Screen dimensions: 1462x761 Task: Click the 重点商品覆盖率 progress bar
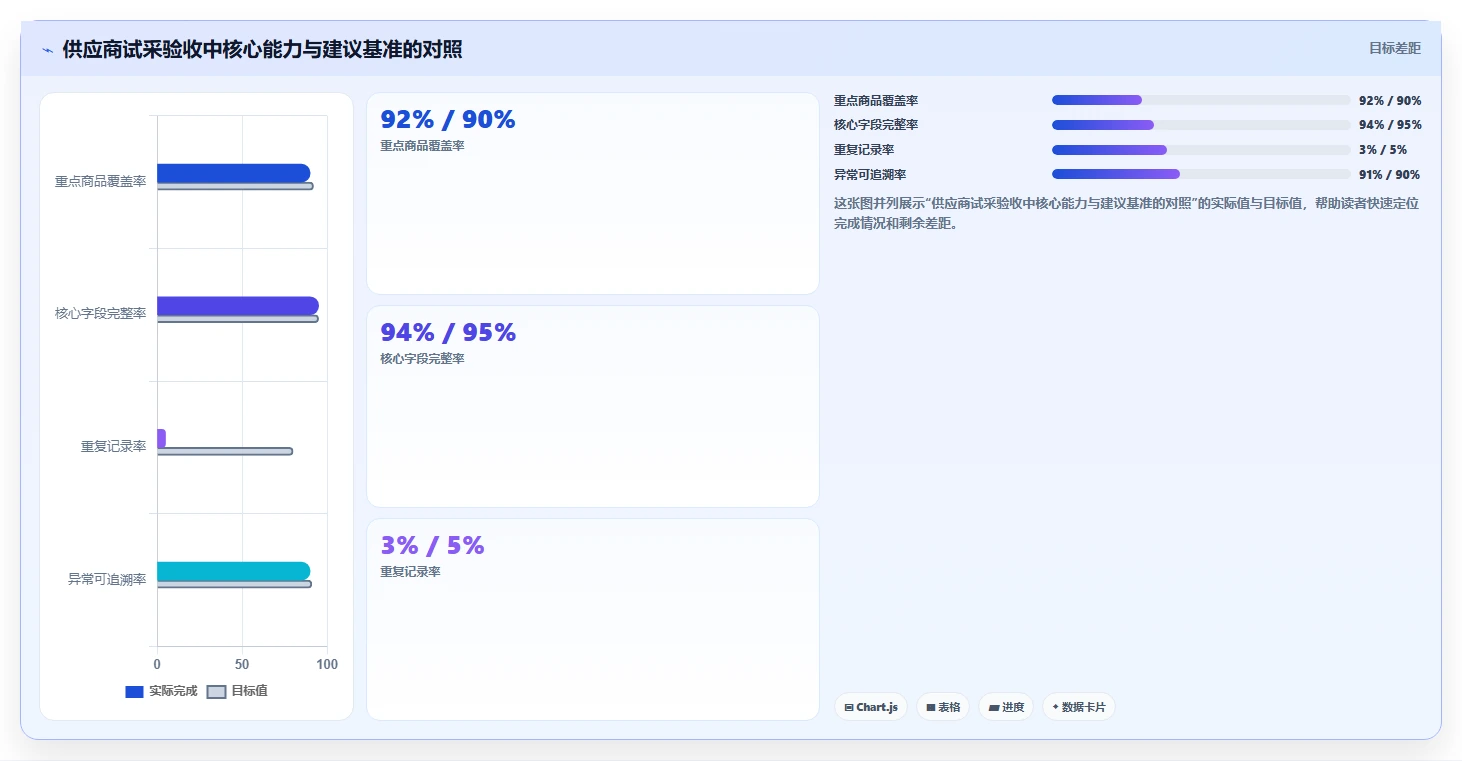[1201, 100]
